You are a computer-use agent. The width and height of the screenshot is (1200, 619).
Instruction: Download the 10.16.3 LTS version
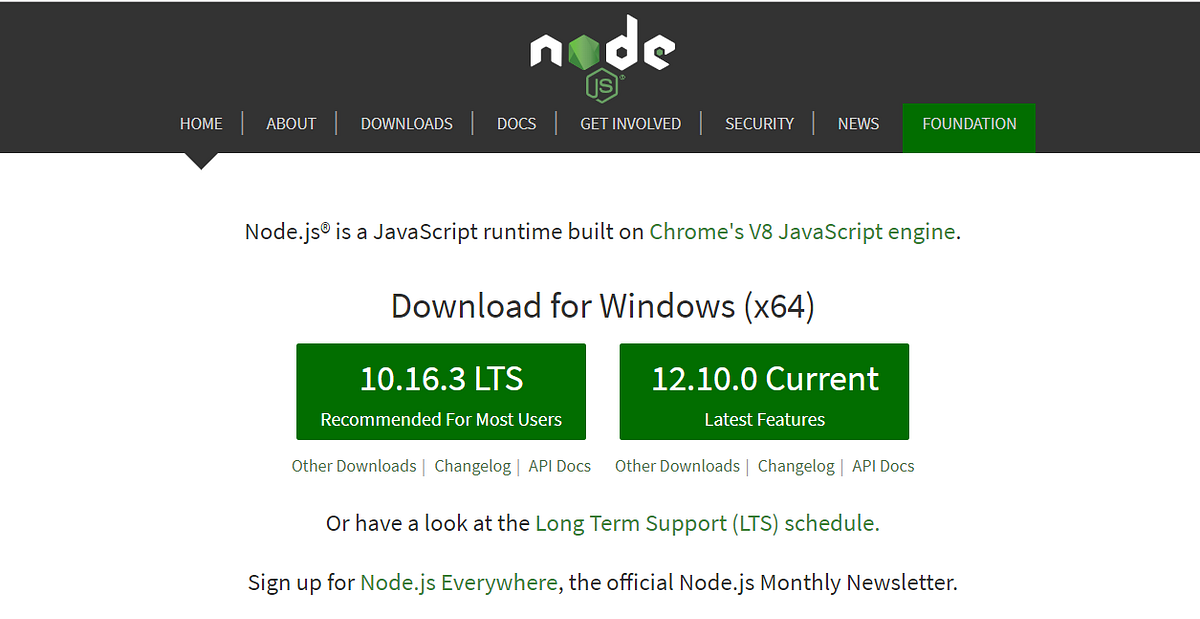tap(441, 392)
